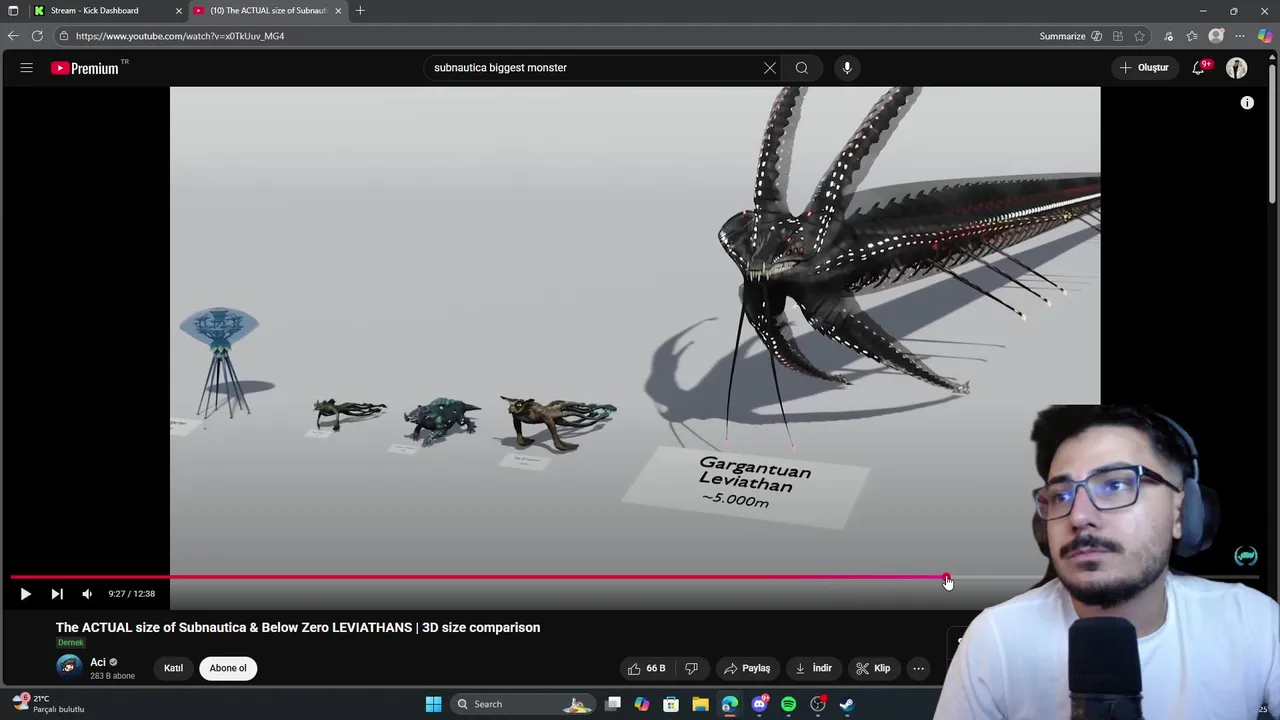Image resolution: width=1280 pixels, height=720 pixels.
Task: Open Microsoft Store from taskbar
Action: coord(671,704)
